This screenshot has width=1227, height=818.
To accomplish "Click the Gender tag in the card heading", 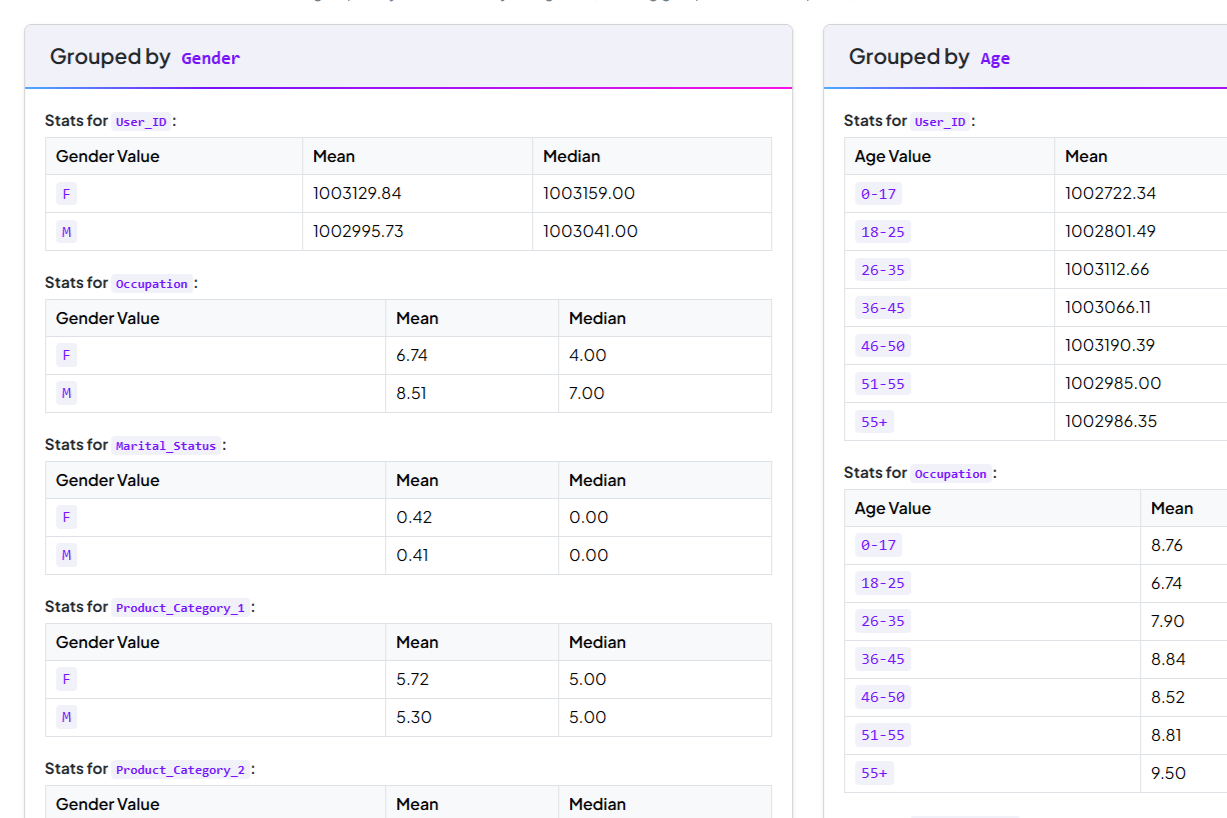I will (210, 58).
